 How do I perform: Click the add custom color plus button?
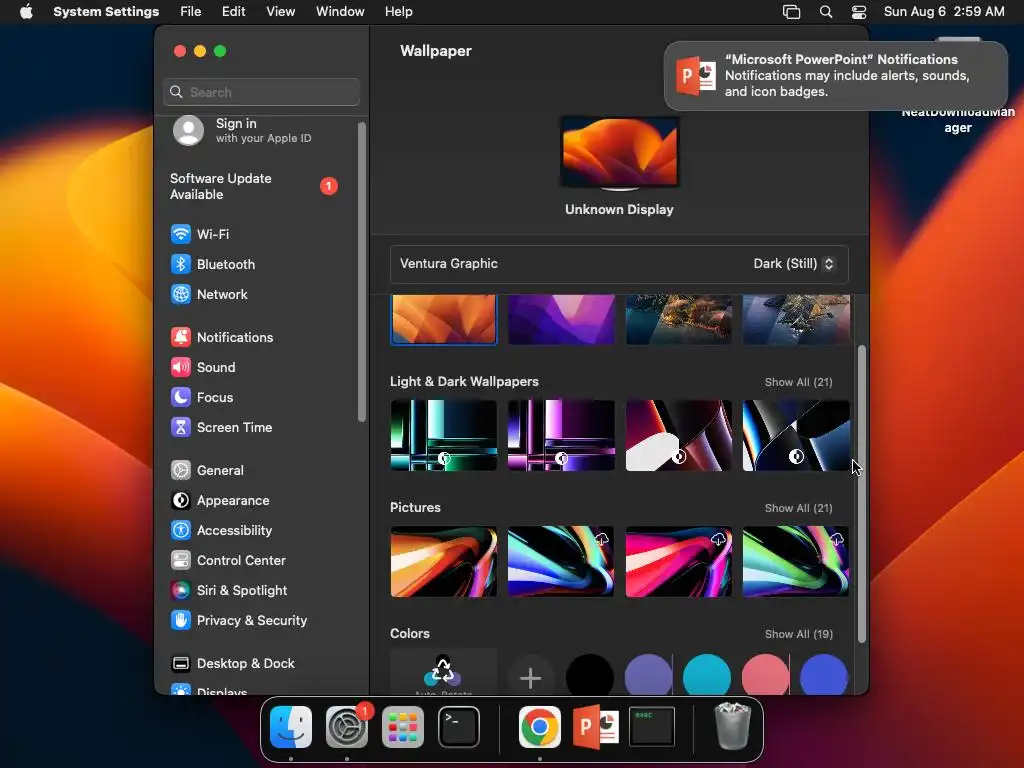[x=530, y=678]
